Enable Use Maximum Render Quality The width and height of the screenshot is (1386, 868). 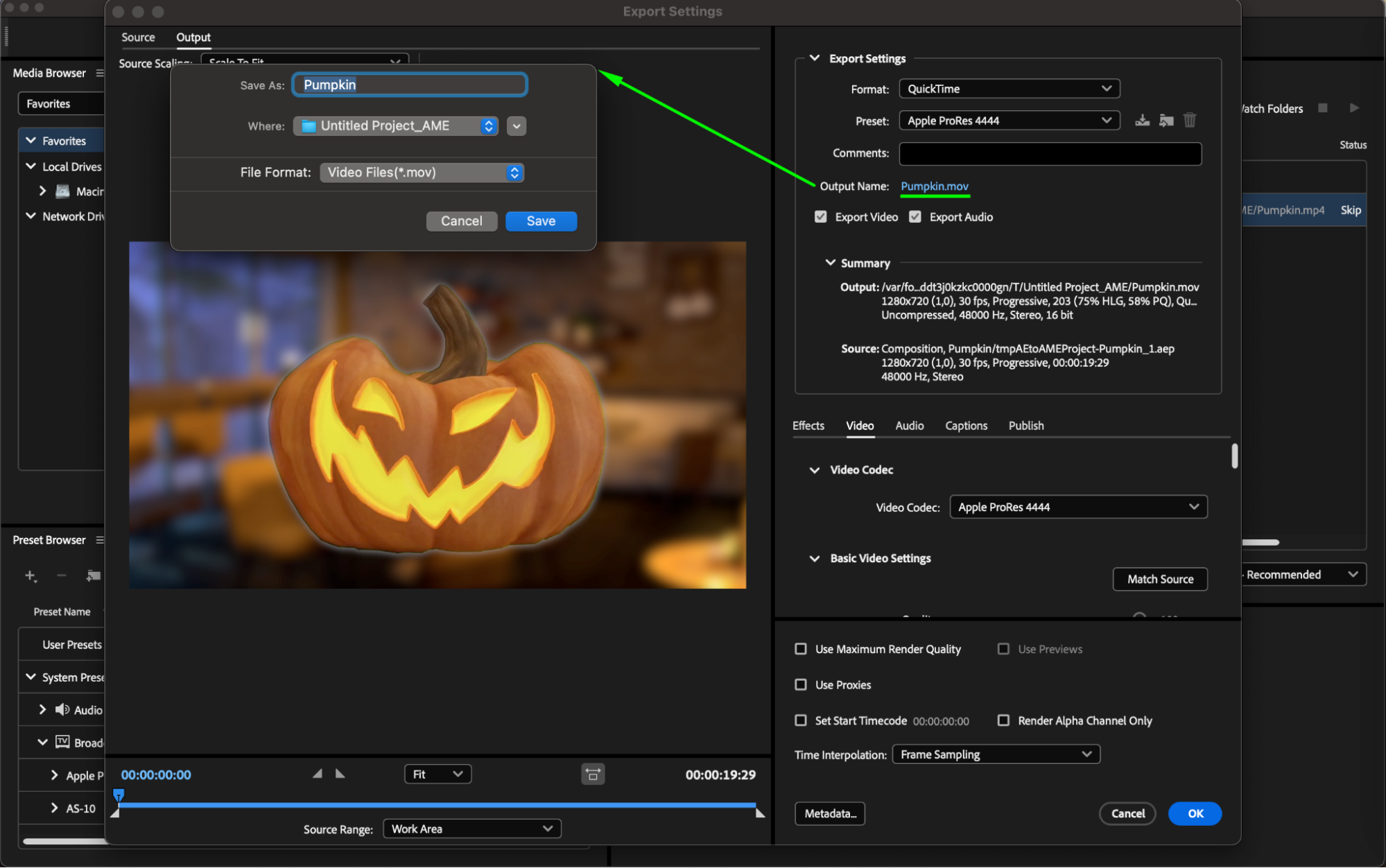click(801, 649)
